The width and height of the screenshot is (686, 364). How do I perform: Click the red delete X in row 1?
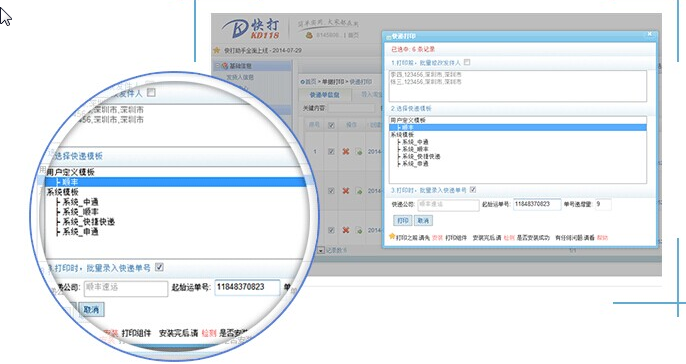tap(346, 151)
